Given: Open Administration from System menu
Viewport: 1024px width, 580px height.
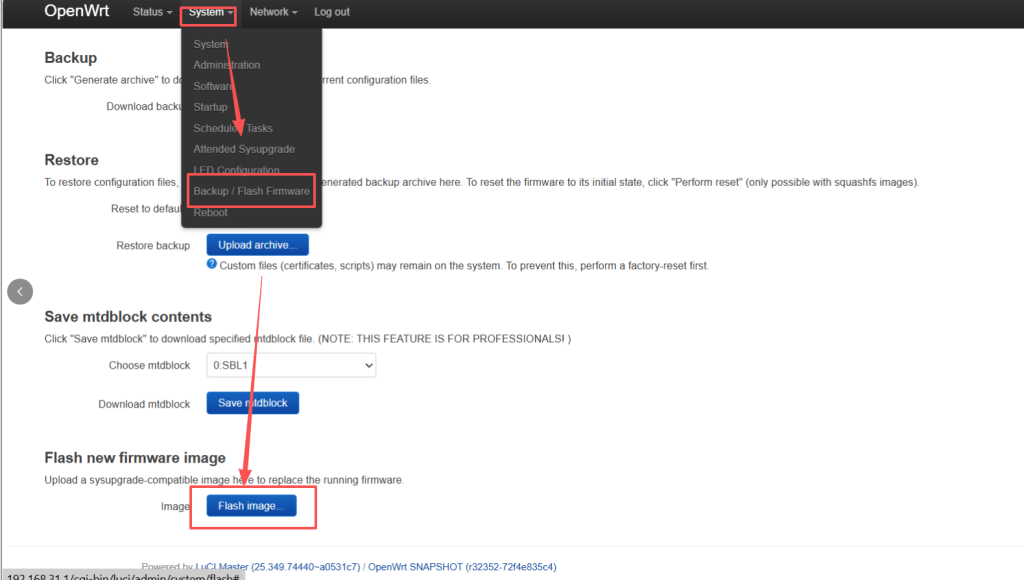Looking at the screenshot, I should 226,65.
